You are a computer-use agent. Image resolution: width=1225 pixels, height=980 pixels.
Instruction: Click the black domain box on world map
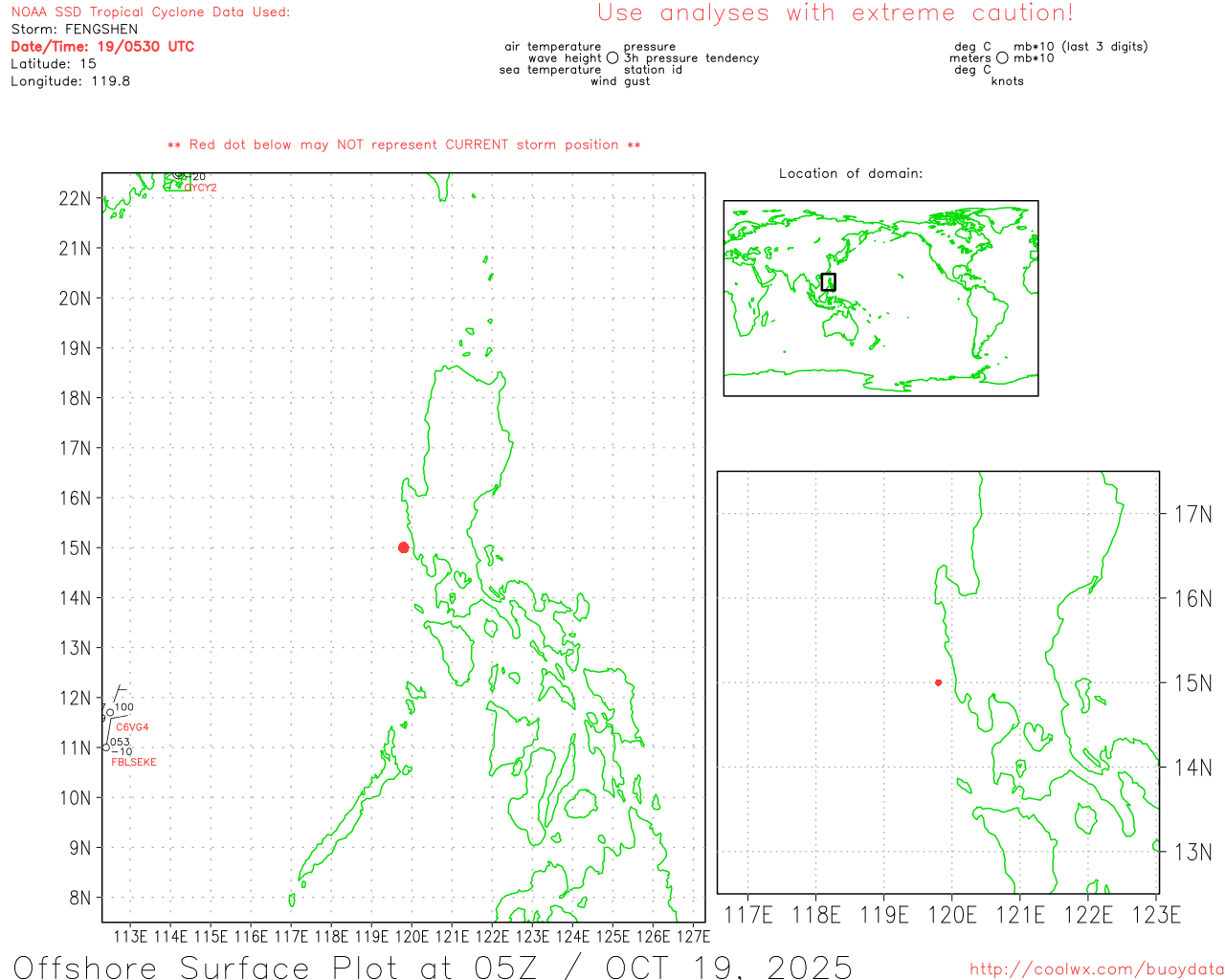tap(828, 281)
